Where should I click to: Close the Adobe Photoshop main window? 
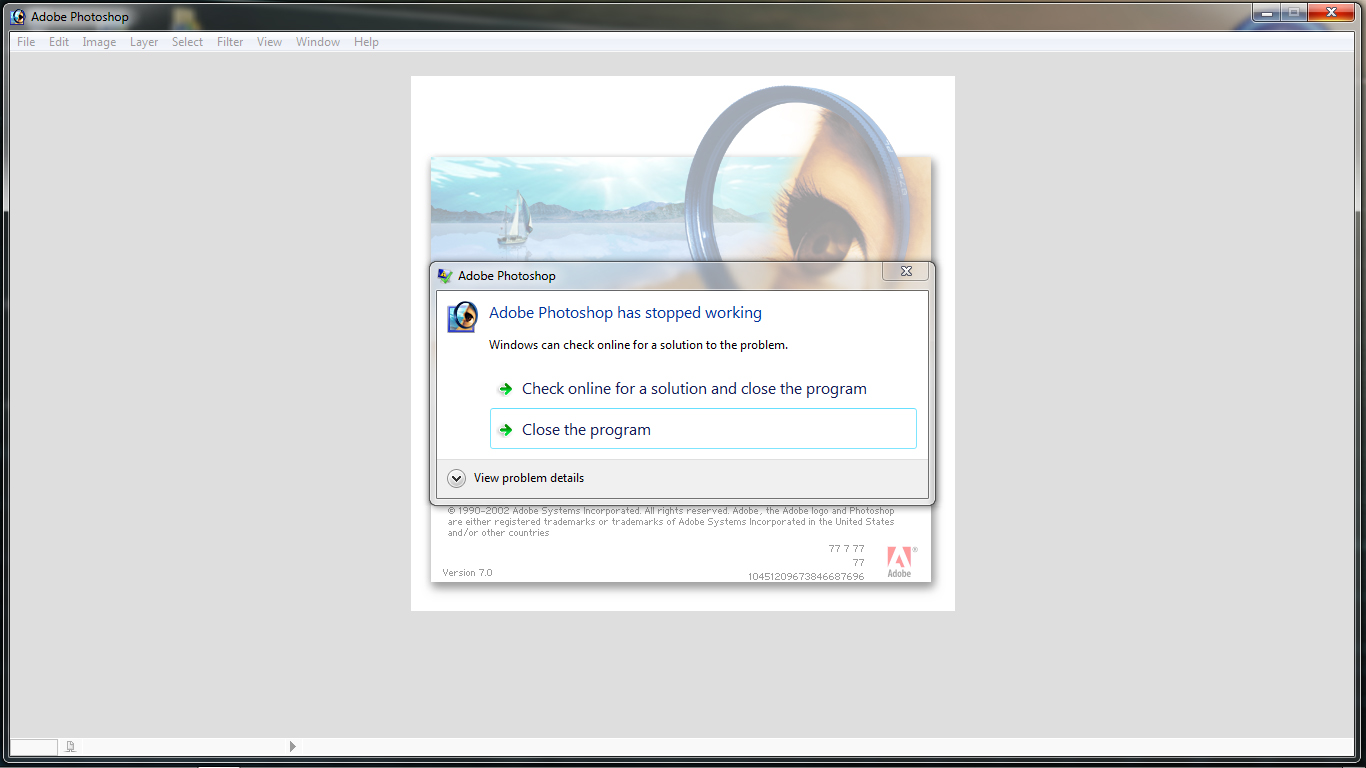(x=1331, y=12)
